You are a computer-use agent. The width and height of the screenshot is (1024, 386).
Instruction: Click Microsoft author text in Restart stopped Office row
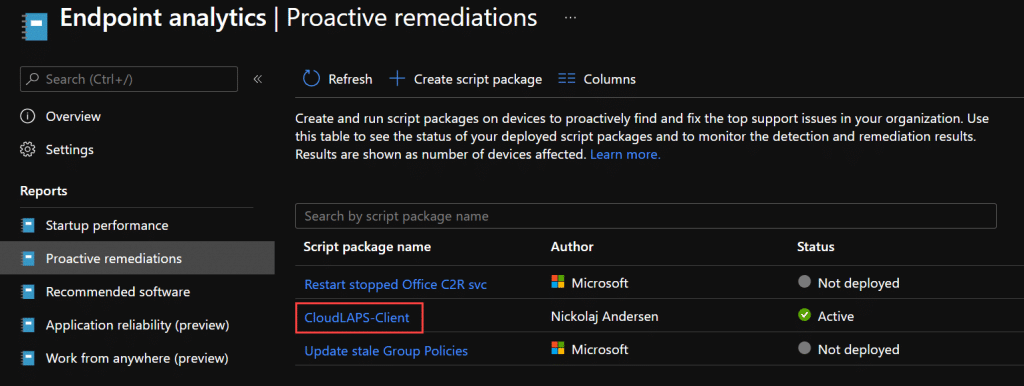(x=600, y=283)
